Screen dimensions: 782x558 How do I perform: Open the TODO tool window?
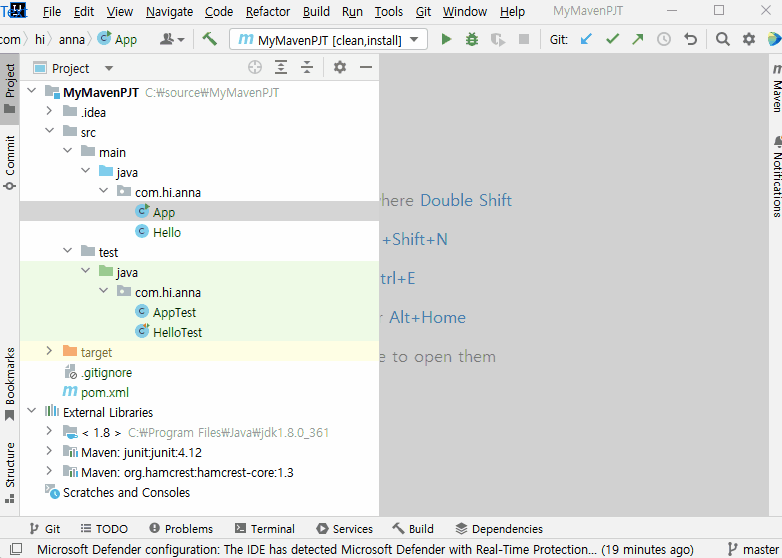[x=104, y=529]
